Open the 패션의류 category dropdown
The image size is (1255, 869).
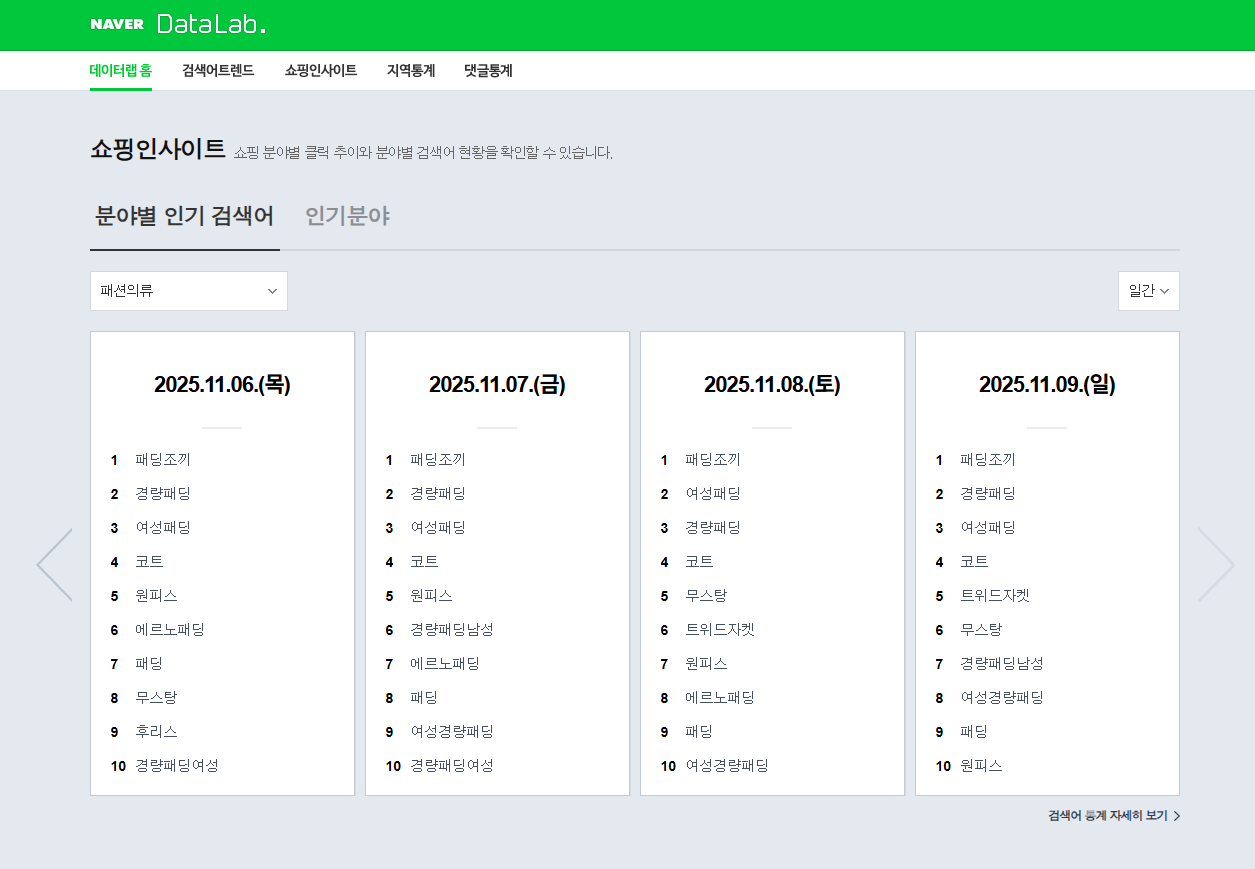[188, 290]
